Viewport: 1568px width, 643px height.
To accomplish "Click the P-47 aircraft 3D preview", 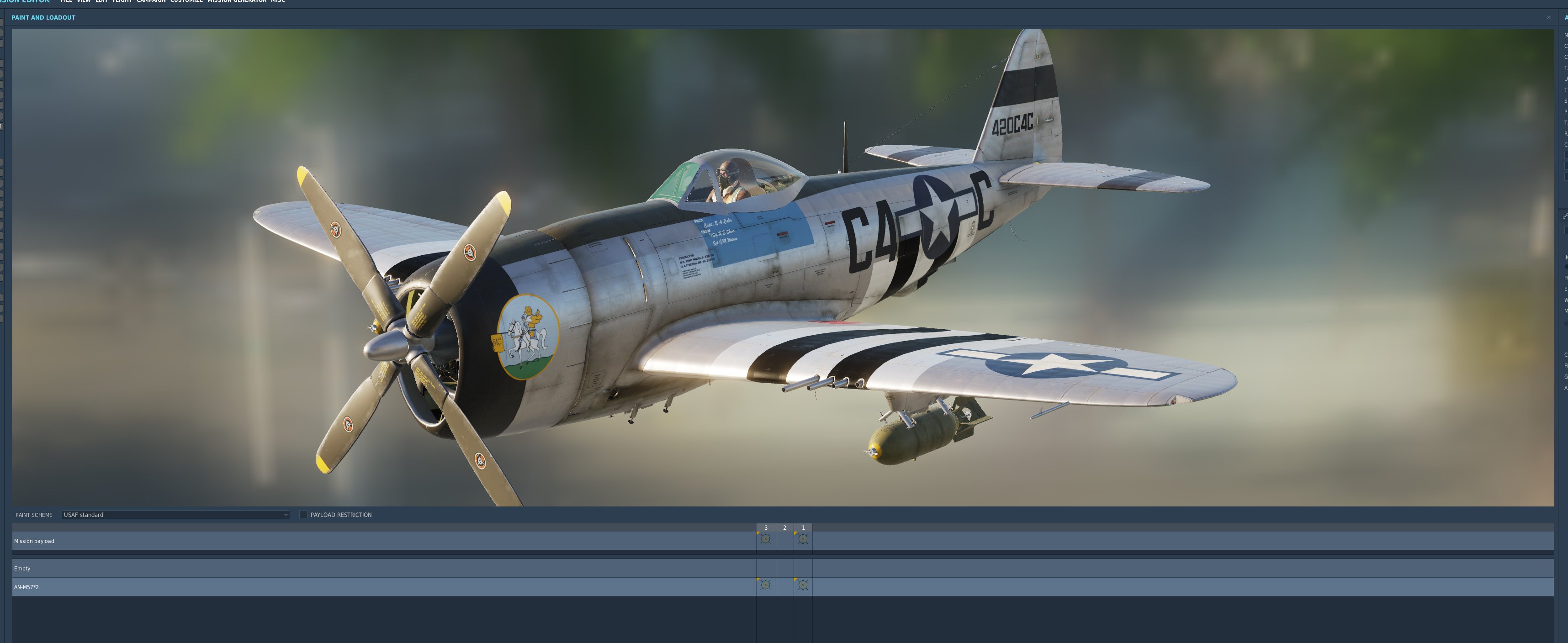I will [x=783, y=268].
